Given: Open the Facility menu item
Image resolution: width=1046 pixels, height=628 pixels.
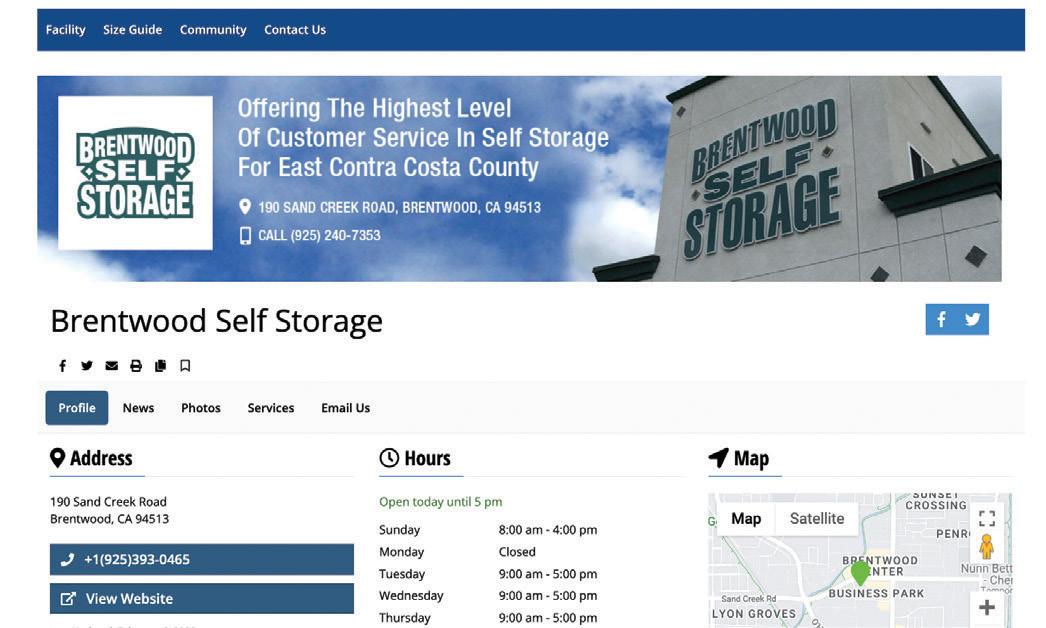Looking at the screenshot, I should [65, 30].
